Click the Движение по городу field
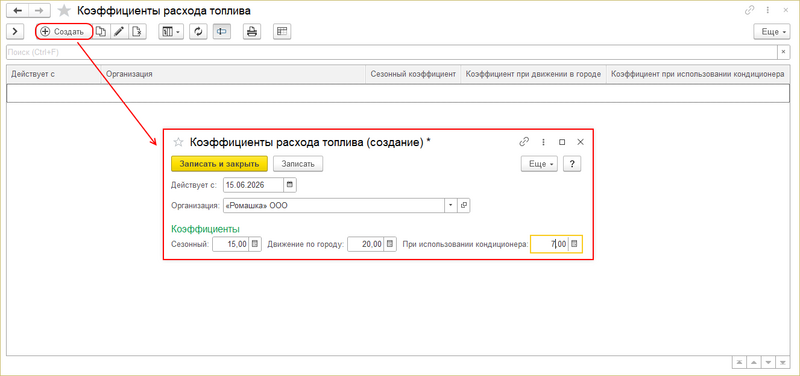This screenshot has width=800, height=376. [366, 244]
